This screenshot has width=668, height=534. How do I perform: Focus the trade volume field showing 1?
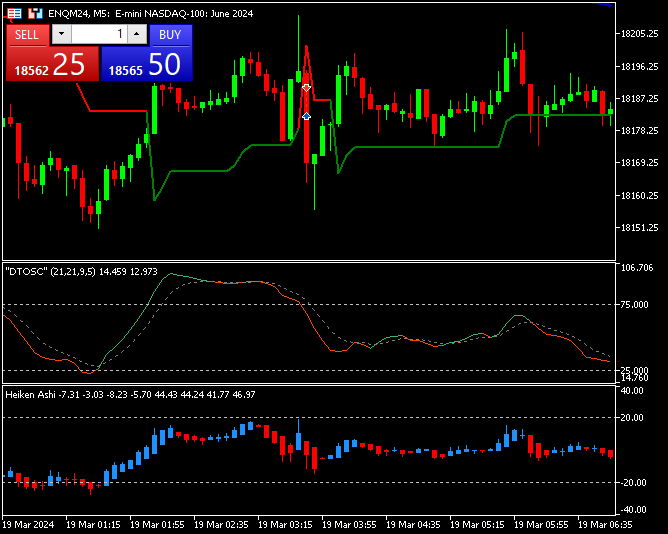[x=100, y=34]
